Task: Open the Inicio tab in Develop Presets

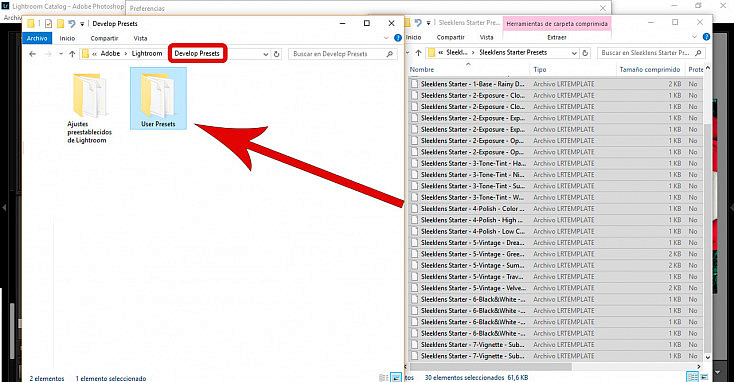Action: point(67,38)
